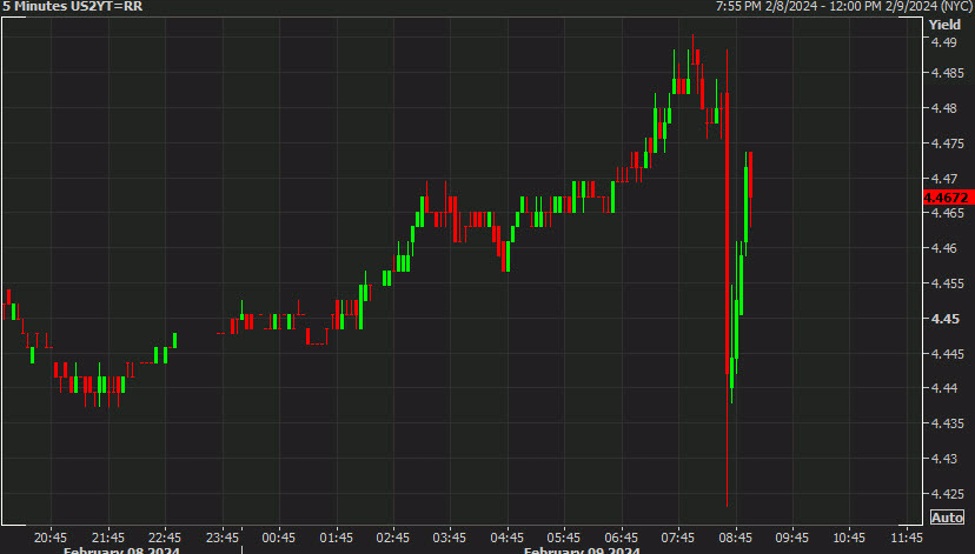Click the bold 4.45 yield axis label

(944, 319)
